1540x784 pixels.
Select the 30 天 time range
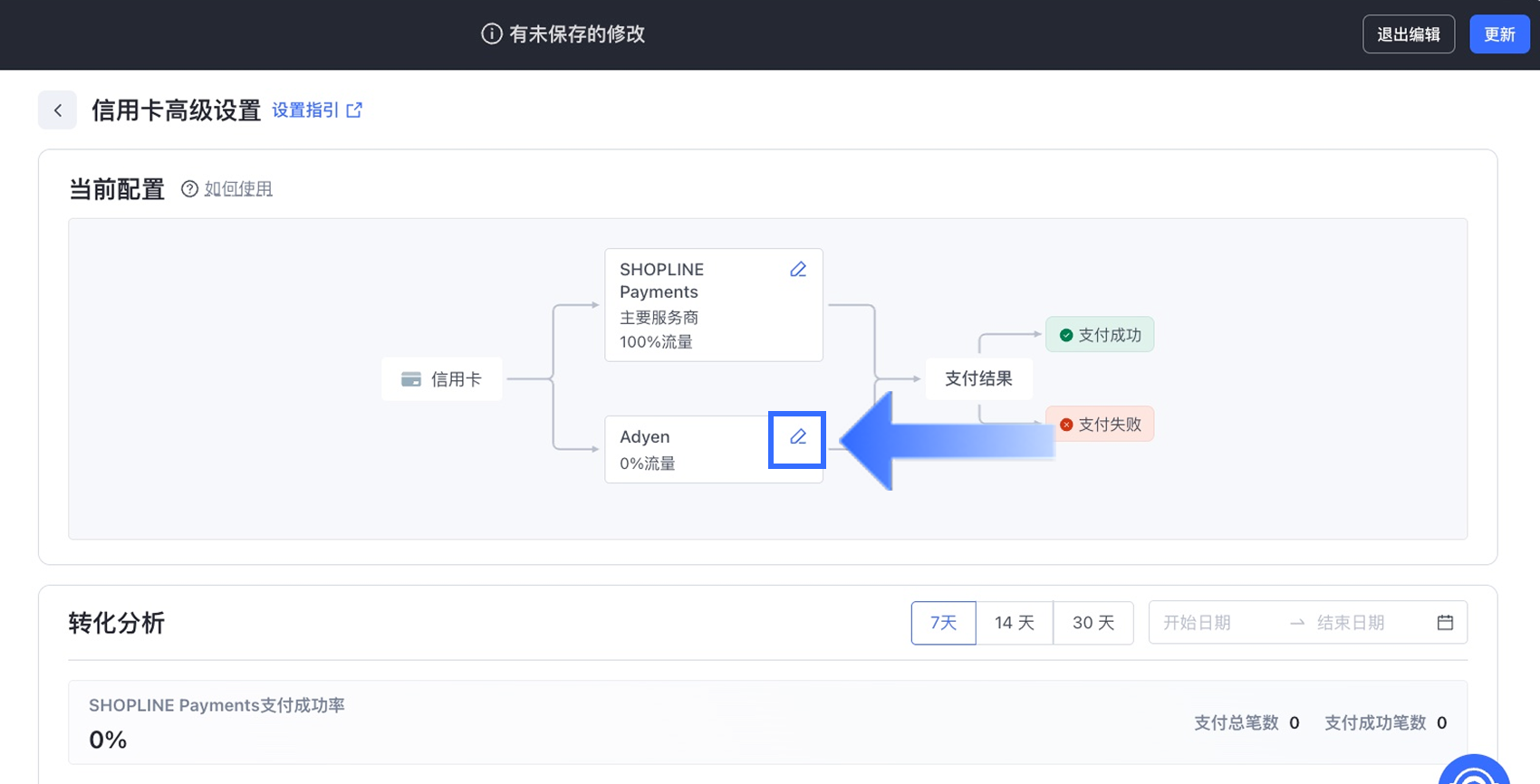[1093, 623]
